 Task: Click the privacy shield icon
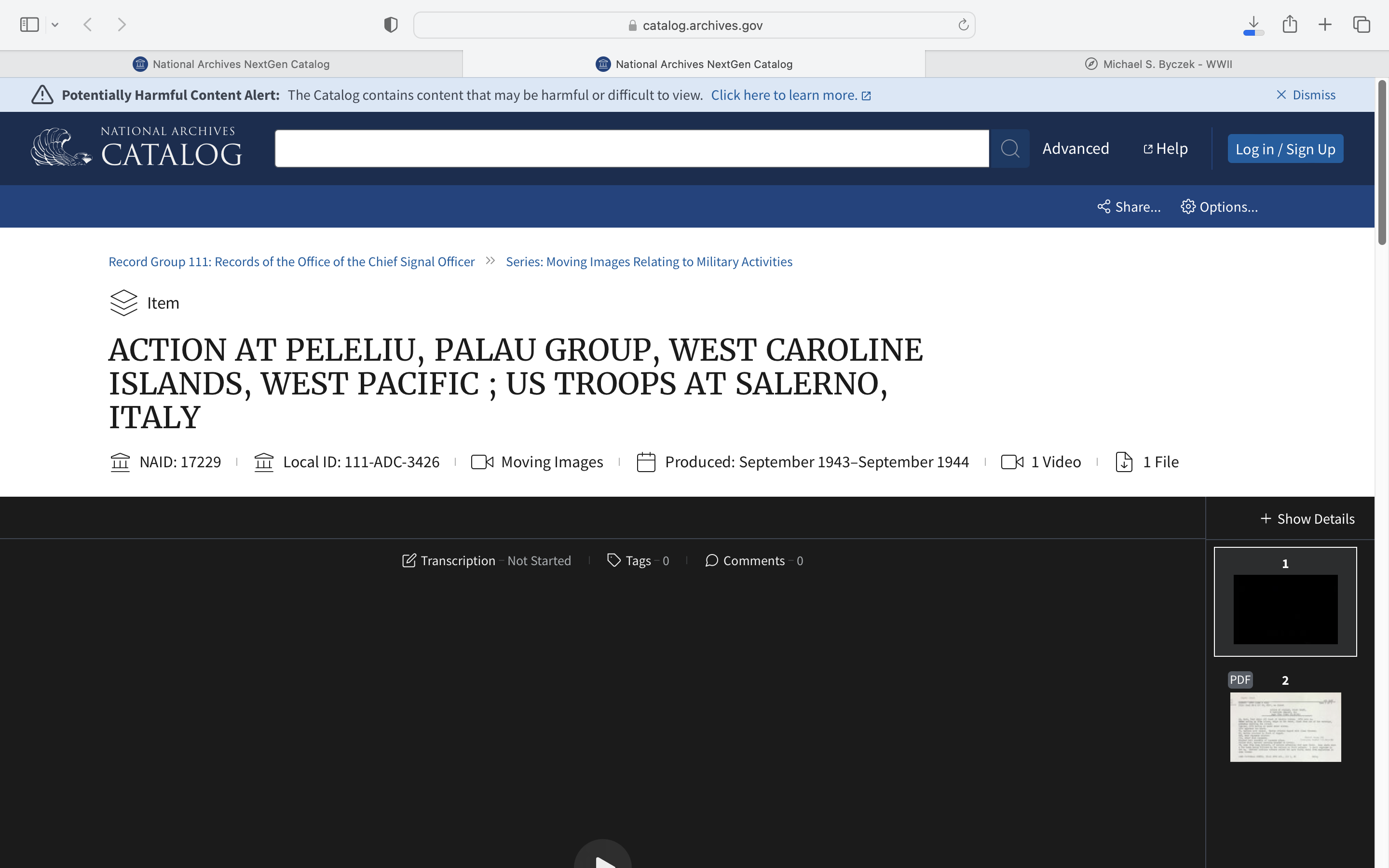pyautogui.click(x=391, y=25)
